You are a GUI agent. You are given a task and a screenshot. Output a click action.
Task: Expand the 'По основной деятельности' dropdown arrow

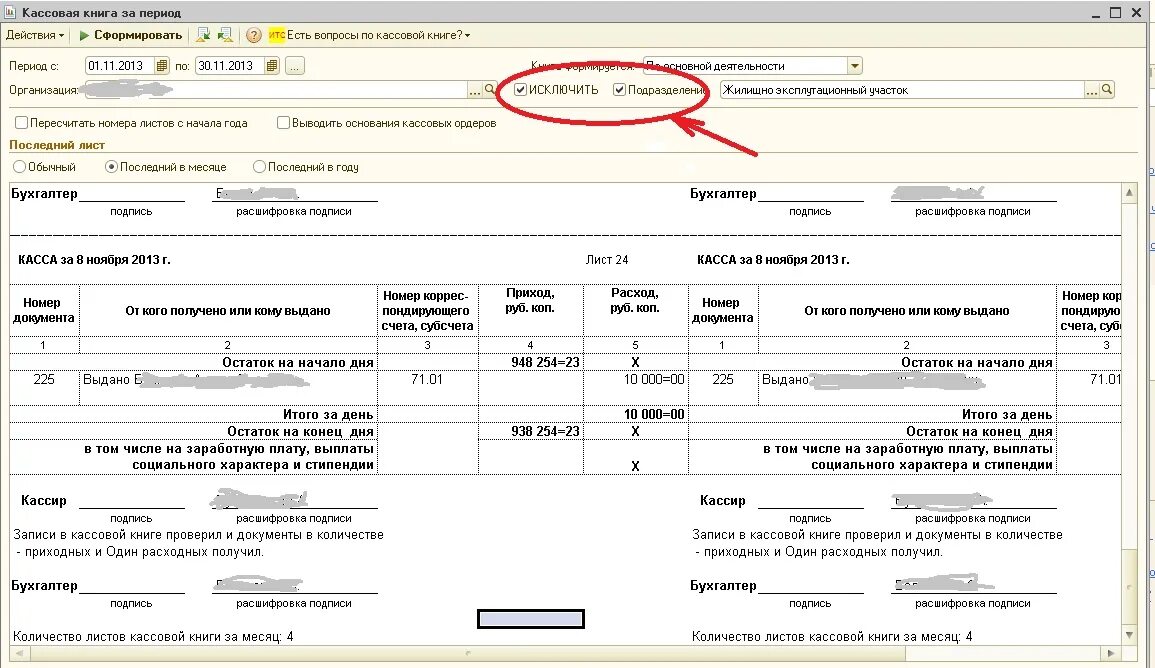pos(854,66)
